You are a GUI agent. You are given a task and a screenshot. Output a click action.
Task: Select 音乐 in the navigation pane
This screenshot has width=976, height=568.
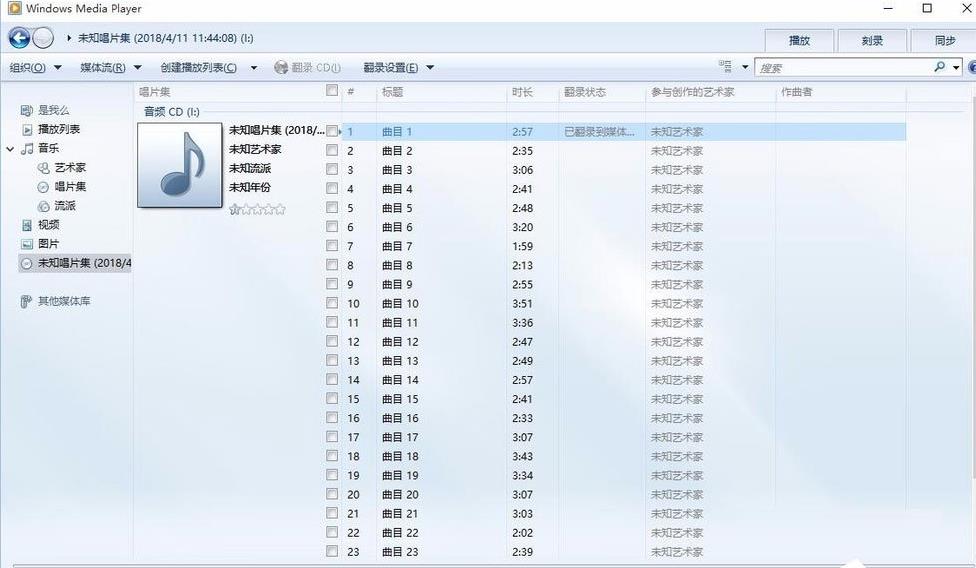pyautogui.click(x=48, y=148)
